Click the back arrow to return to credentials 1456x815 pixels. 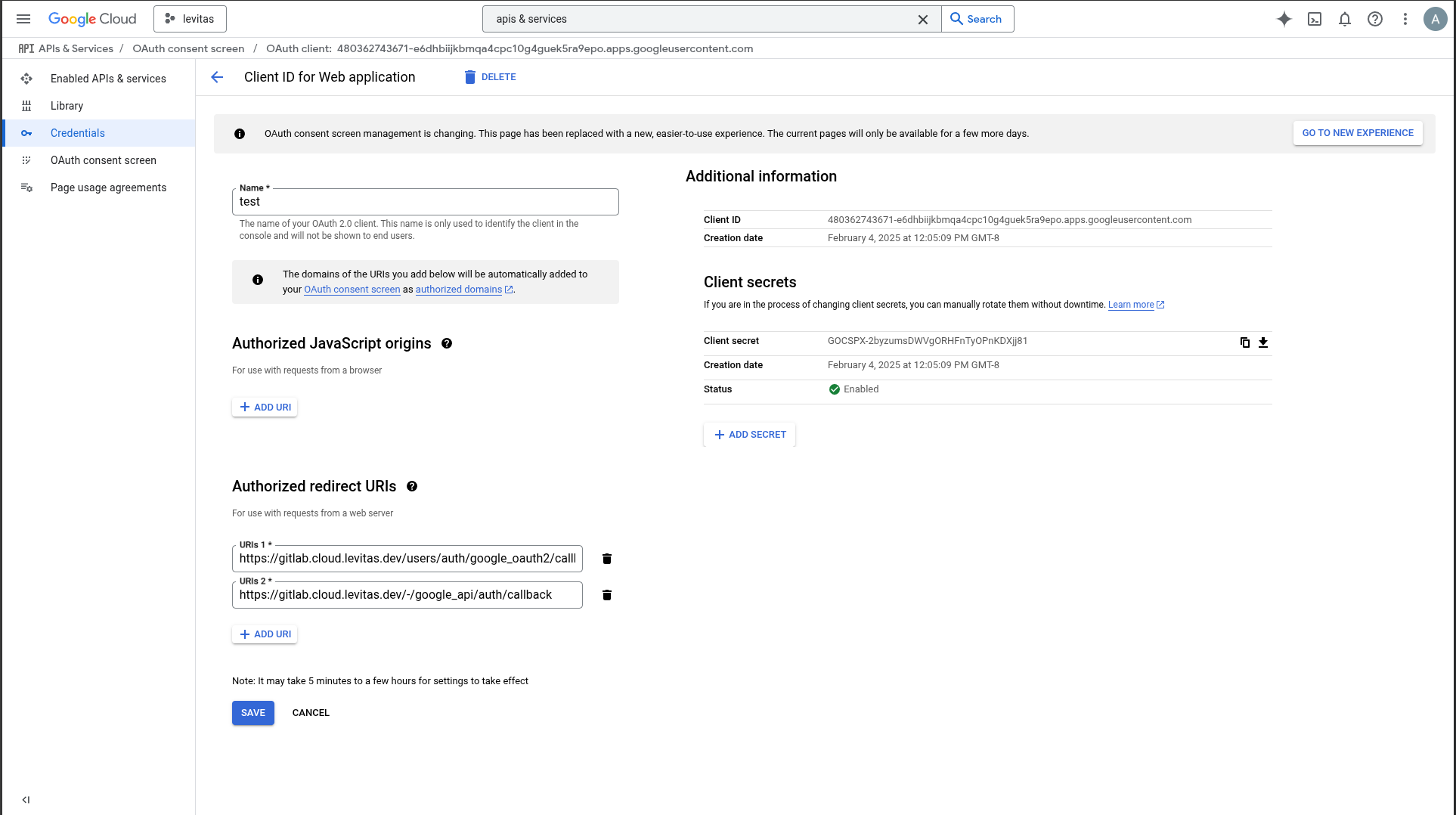tap(217, 76)
